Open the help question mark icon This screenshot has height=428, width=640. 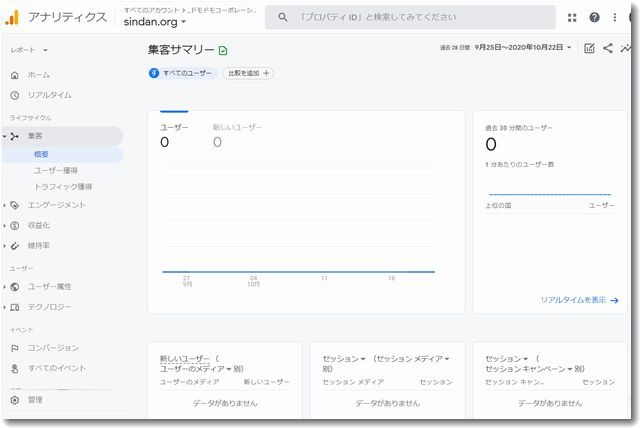point(595,17)
